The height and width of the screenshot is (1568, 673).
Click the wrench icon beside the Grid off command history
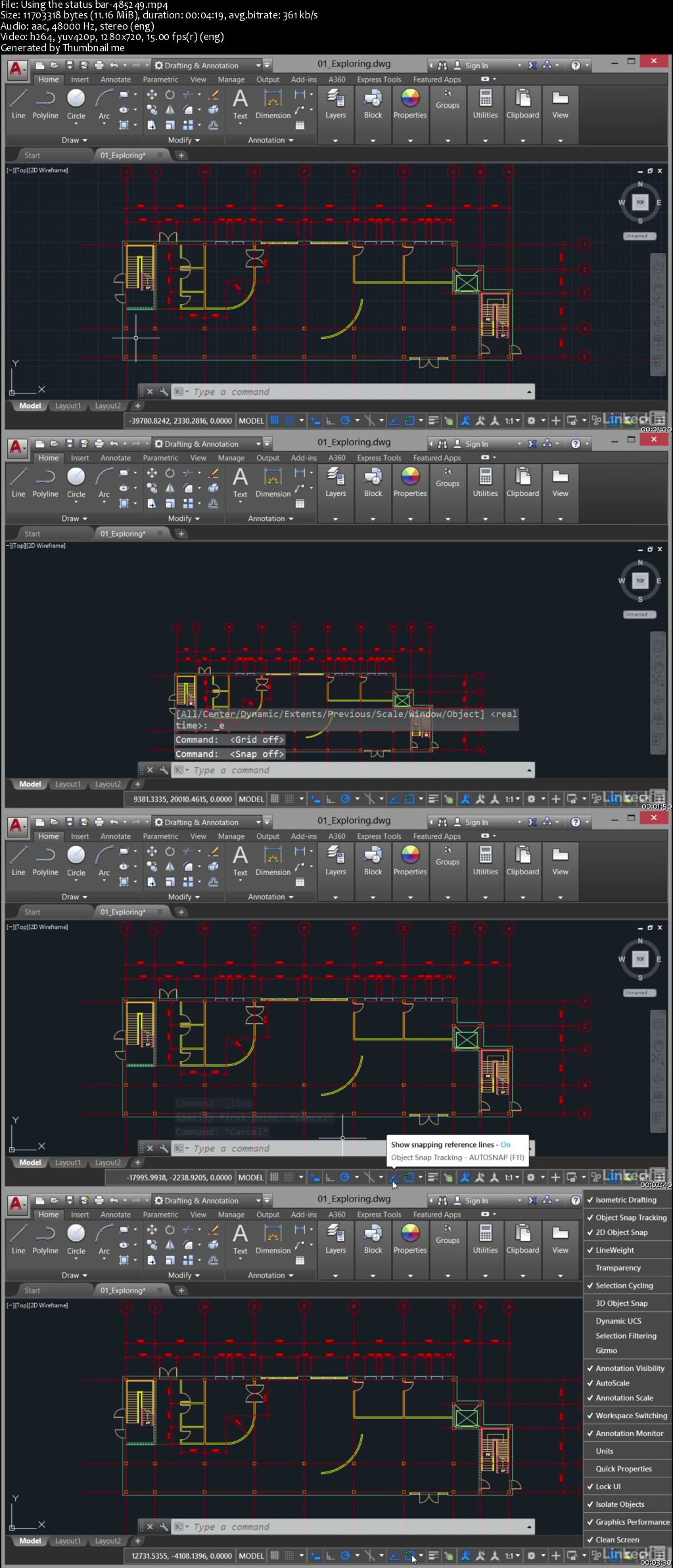tap(163, 770)
